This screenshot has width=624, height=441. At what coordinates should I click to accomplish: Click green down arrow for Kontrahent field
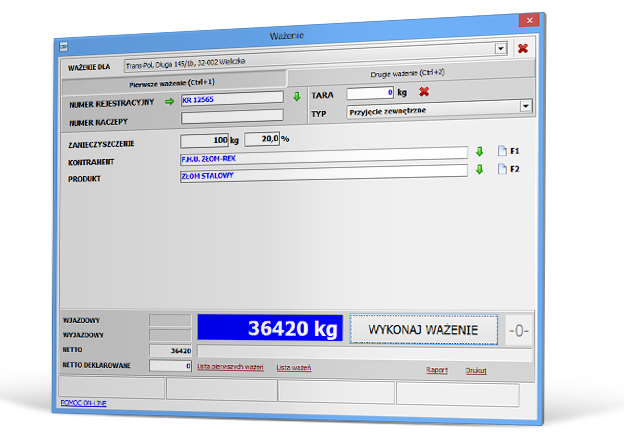[x=479, y=152]
